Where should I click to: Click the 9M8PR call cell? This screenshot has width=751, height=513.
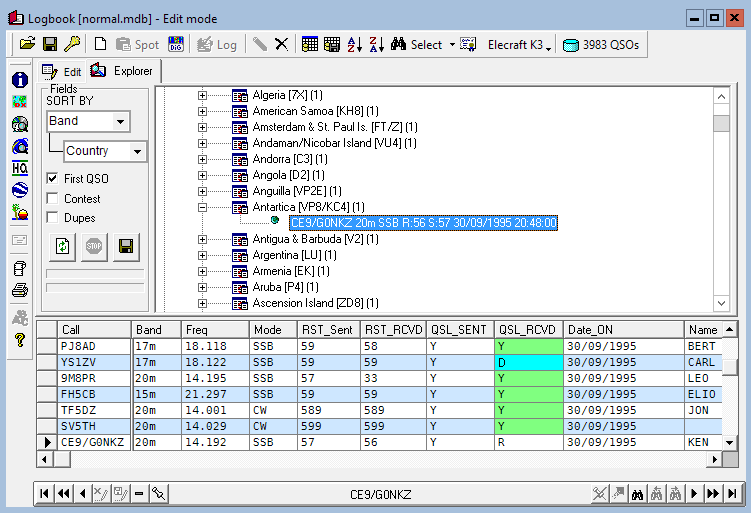94,378
